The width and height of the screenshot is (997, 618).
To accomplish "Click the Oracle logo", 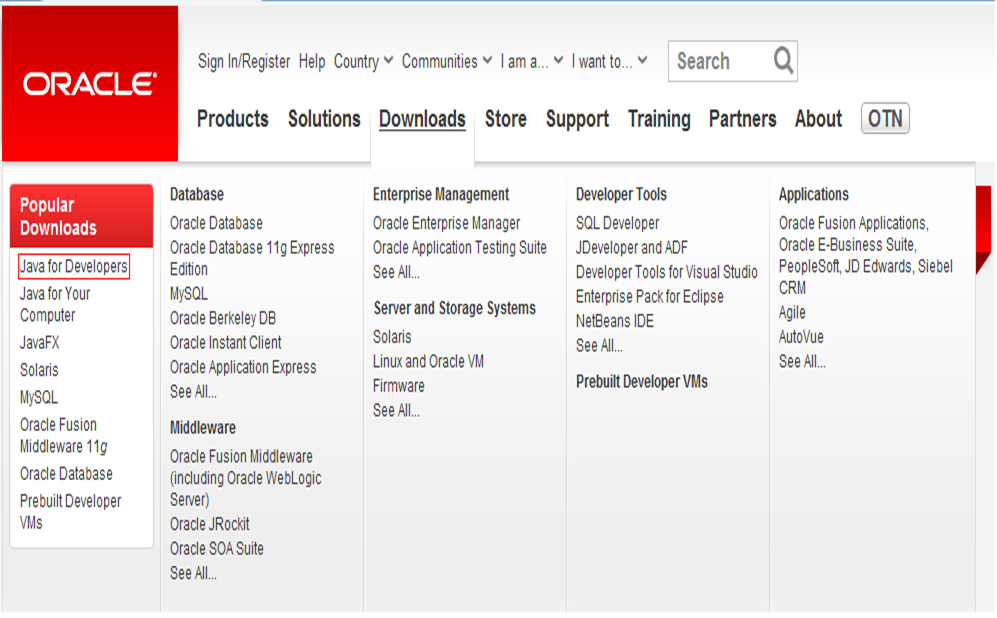I will tap(90, 84).
